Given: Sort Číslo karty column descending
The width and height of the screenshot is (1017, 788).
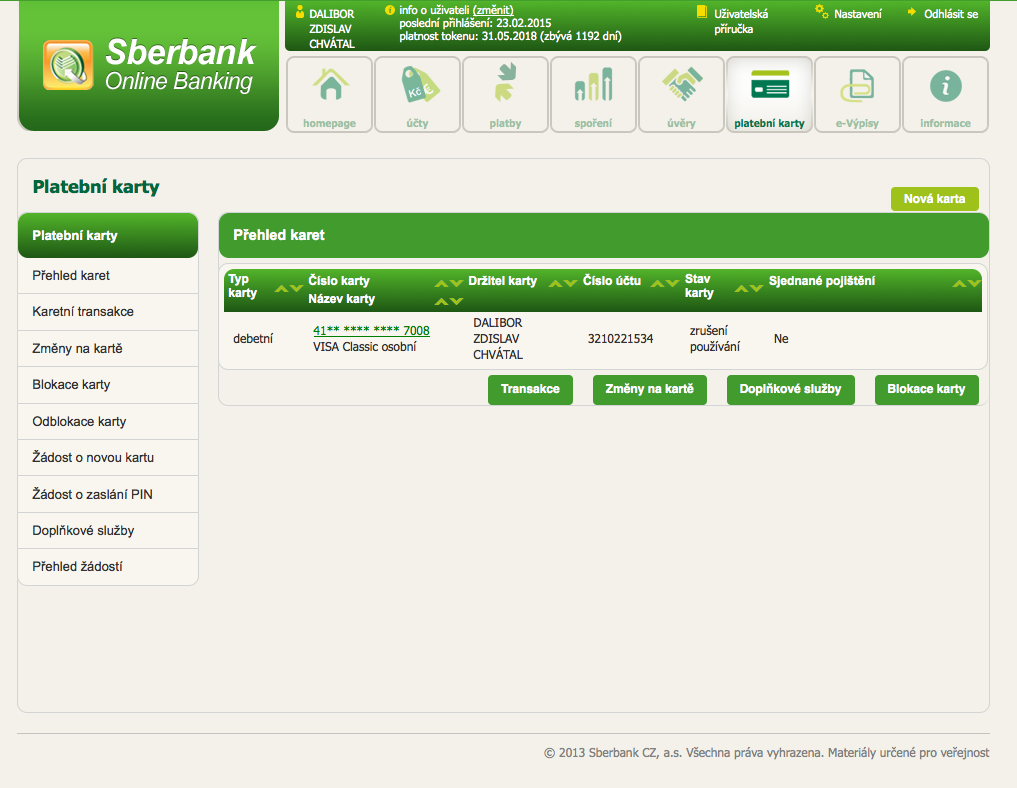Looking at the screenshot, I should click(457, 283).
